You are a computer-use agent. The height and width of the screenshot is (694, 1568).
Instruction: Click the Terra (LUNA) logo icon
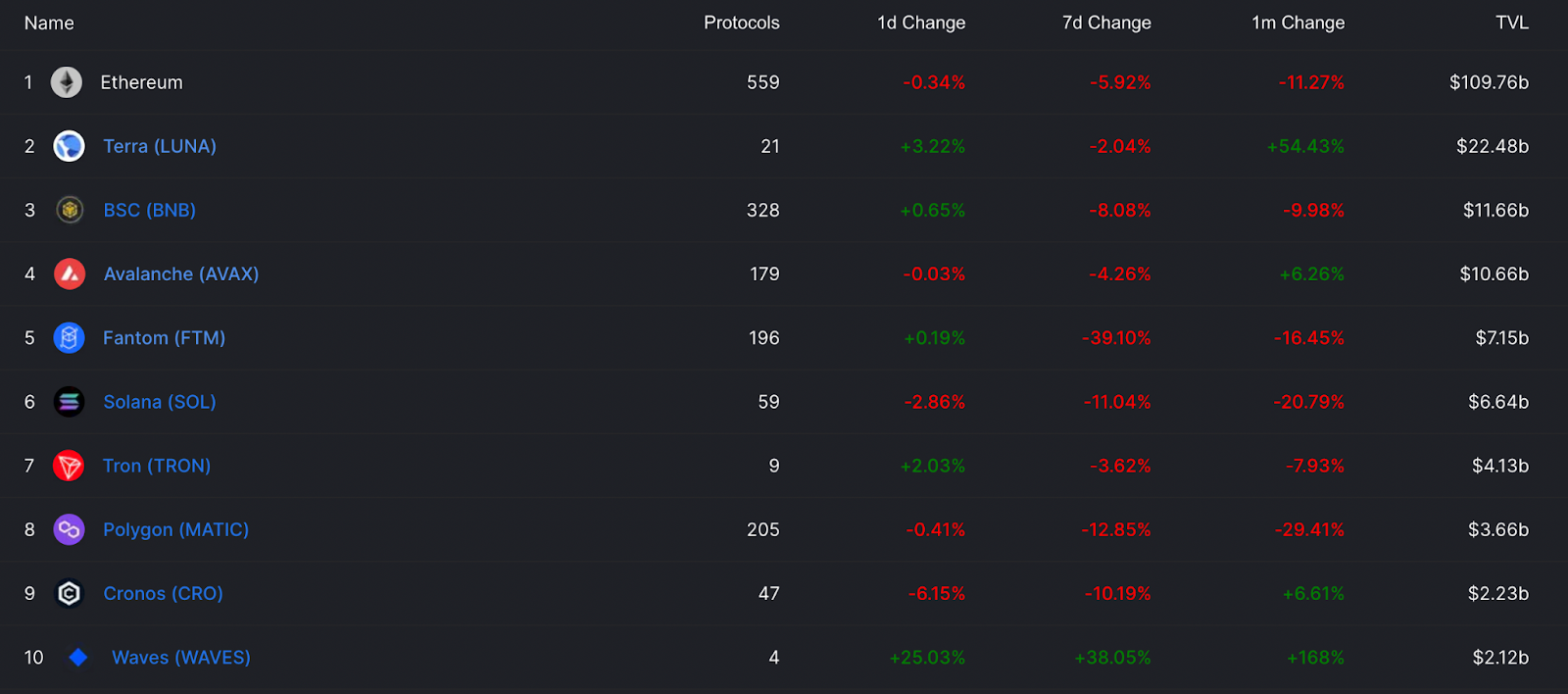coord(69,146)
